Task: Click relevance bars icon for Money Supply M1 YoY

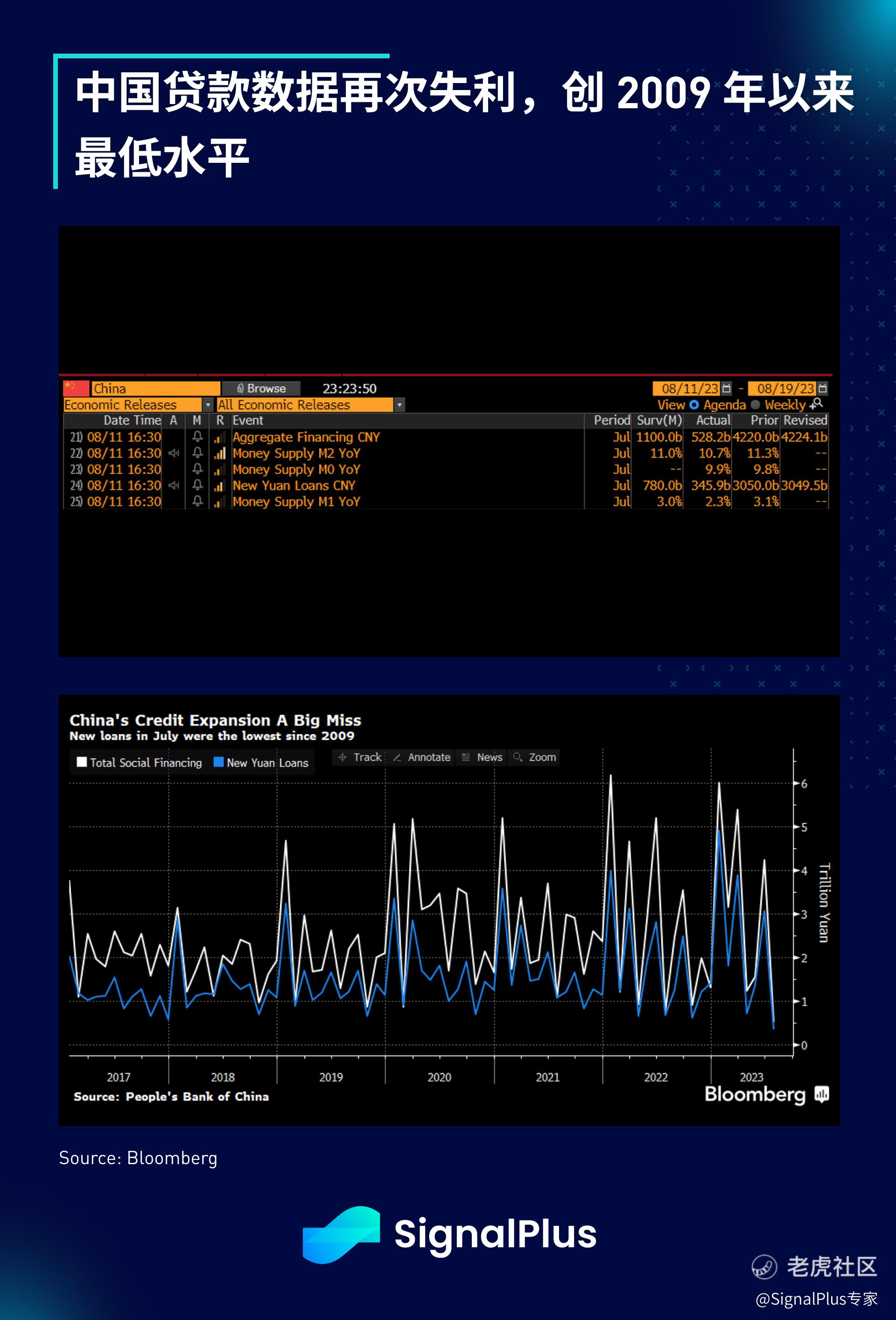Action: coord(219,502)
